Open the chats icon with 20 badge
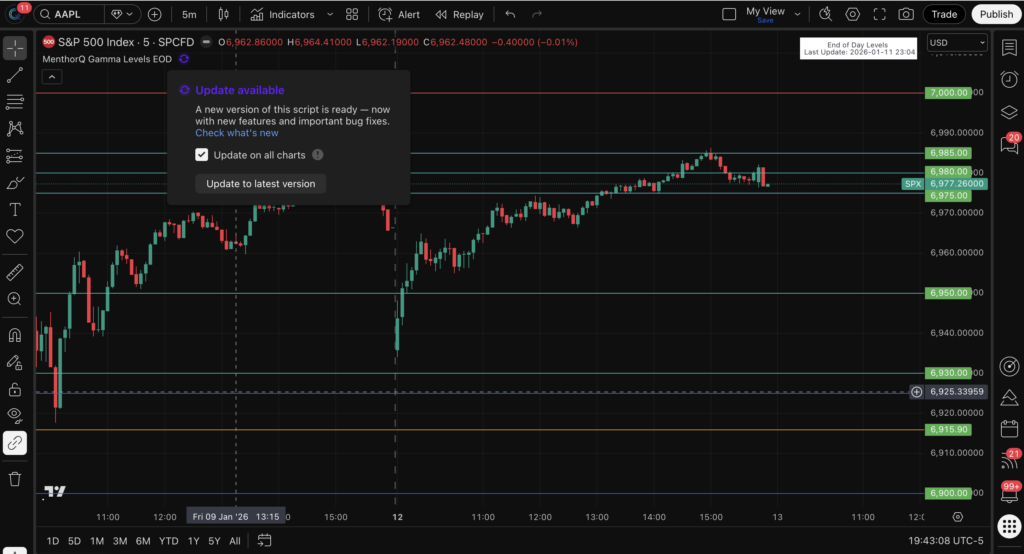 1009,144
